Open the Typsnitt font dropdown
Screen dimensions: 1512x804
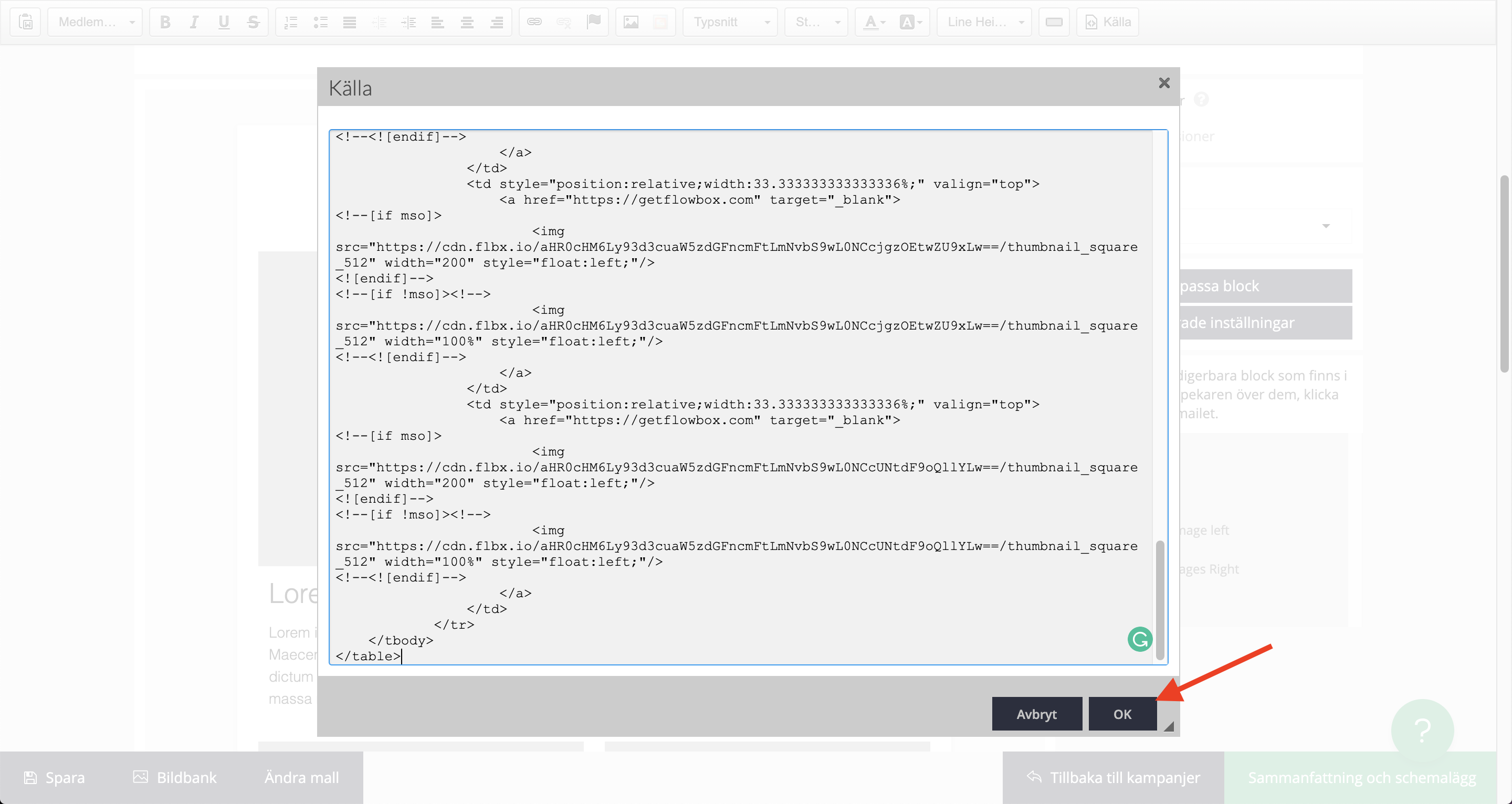point(730,22)
